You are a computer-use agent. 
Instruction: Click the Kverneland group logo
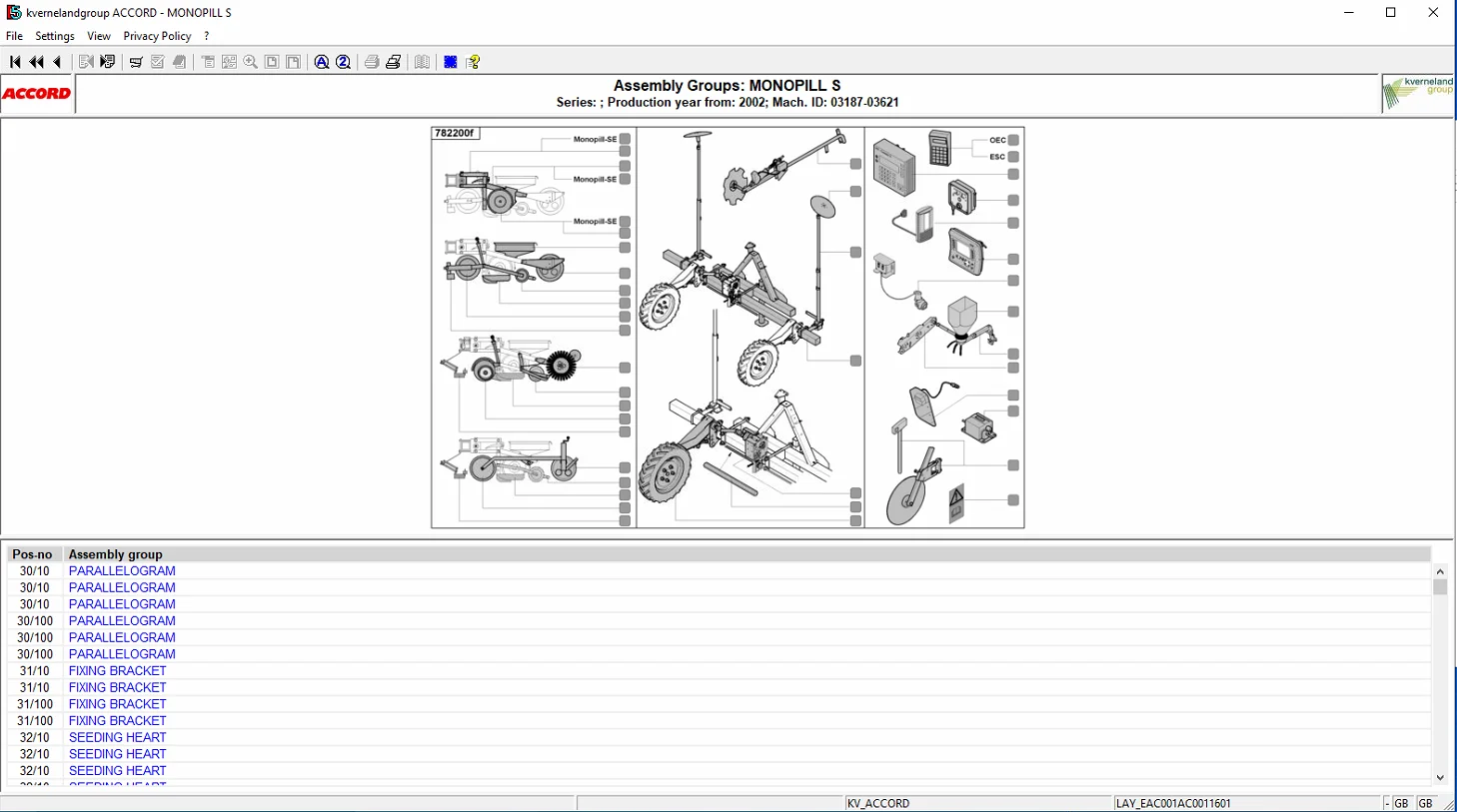(1418, 94)
